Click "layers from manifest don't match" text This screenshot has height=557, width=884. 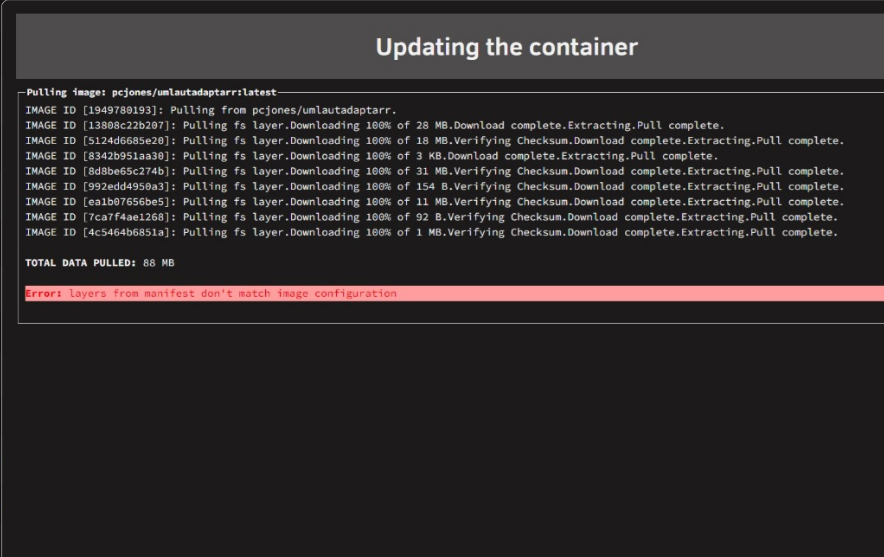(170, 293)
